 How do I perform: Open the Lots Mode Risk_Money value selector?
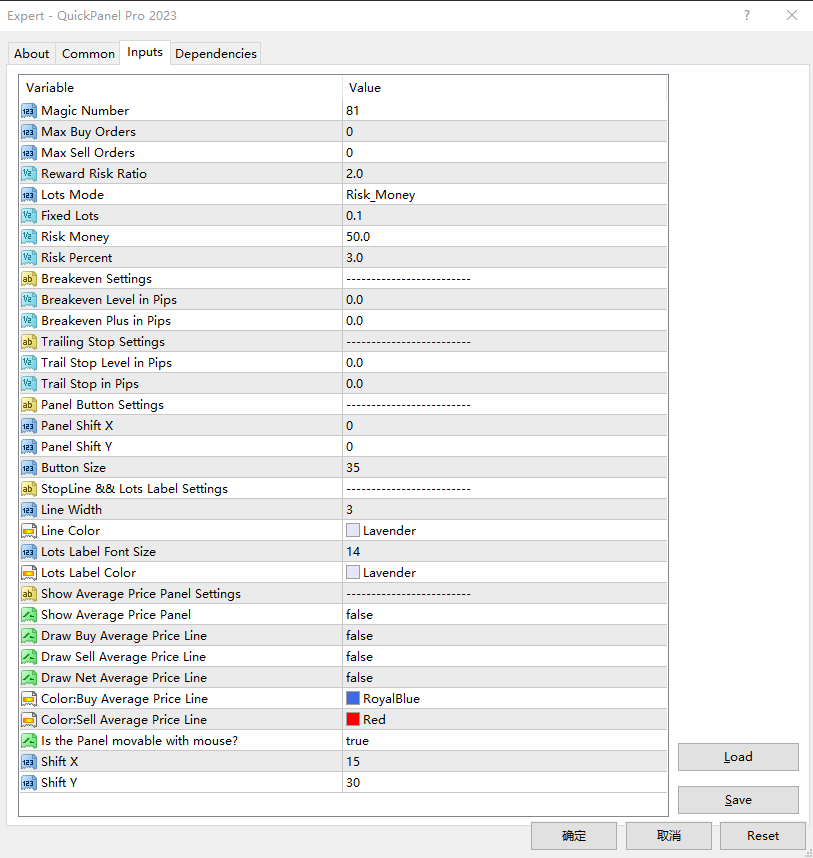(x=504, y=195)
